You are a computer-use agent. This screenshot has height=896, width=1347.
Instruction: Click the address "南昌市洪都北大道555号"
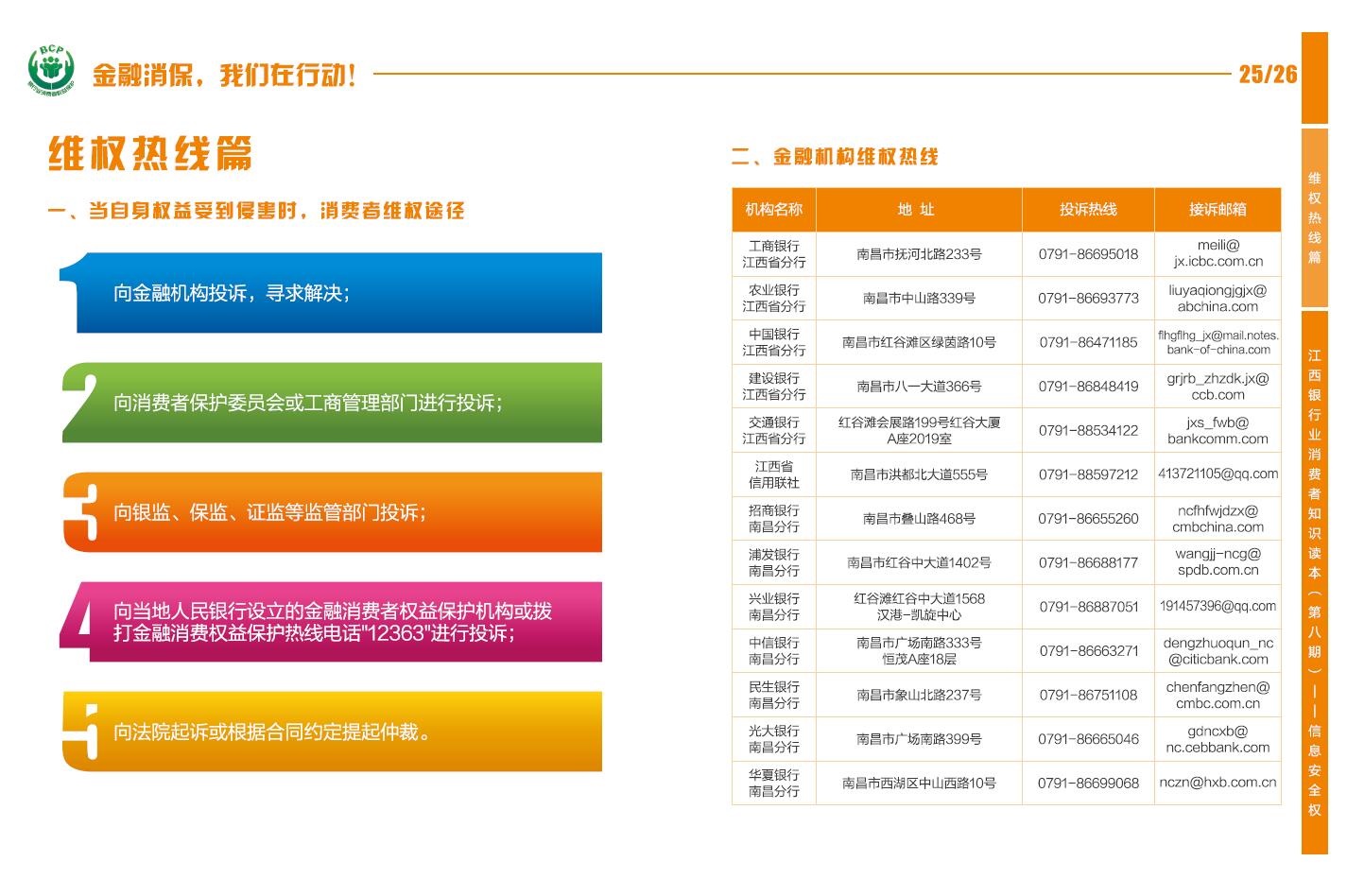tap(919, 474)
